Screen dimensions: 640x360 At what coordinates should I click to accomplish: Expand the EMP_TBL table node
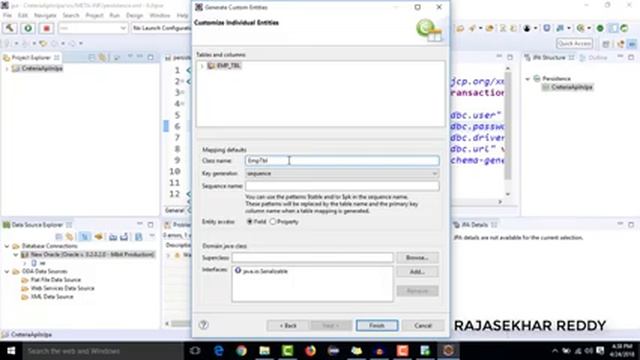click(202, 66)
